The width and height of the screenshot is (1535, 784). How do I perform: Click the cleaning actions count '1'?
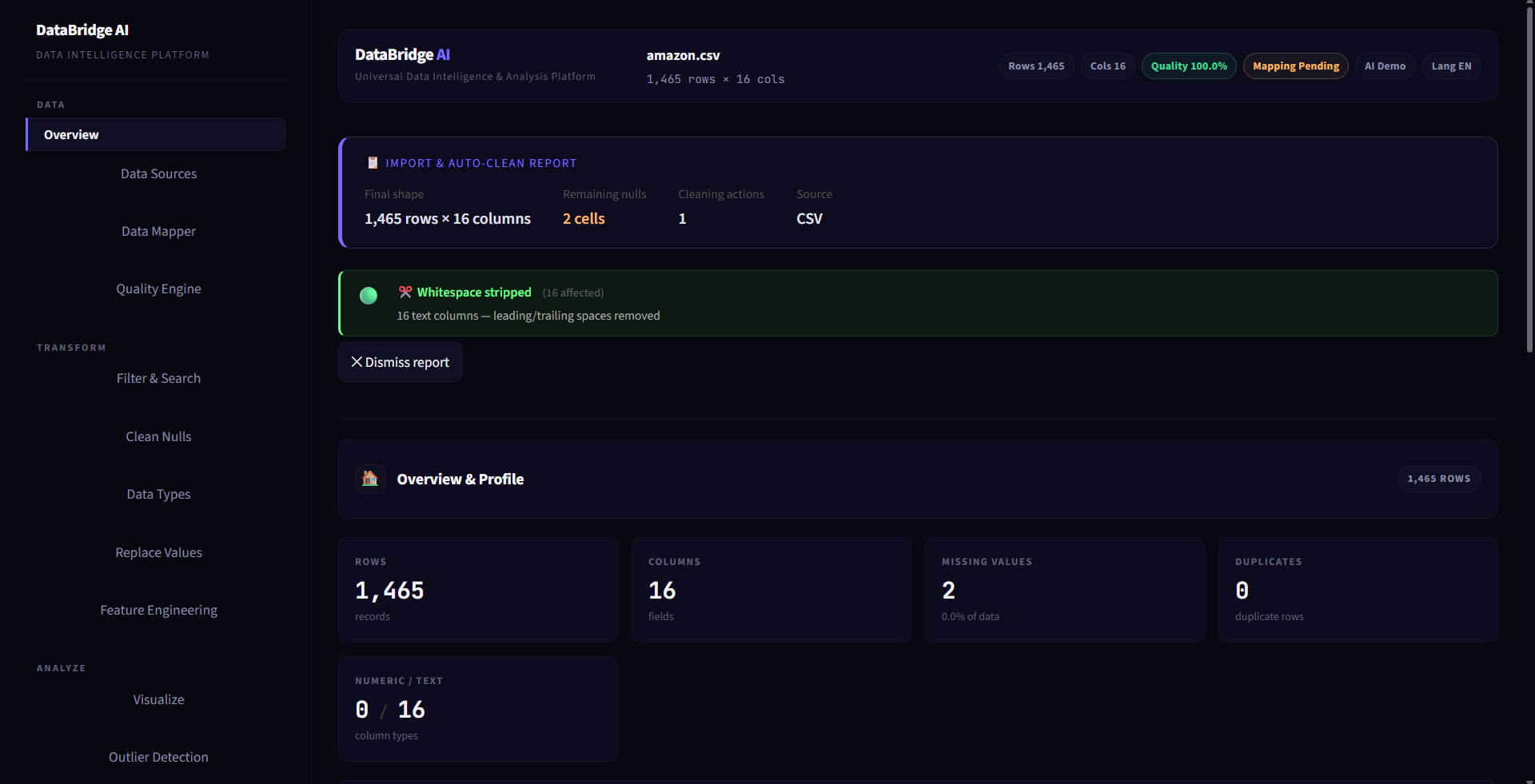(x=682, y=219)
